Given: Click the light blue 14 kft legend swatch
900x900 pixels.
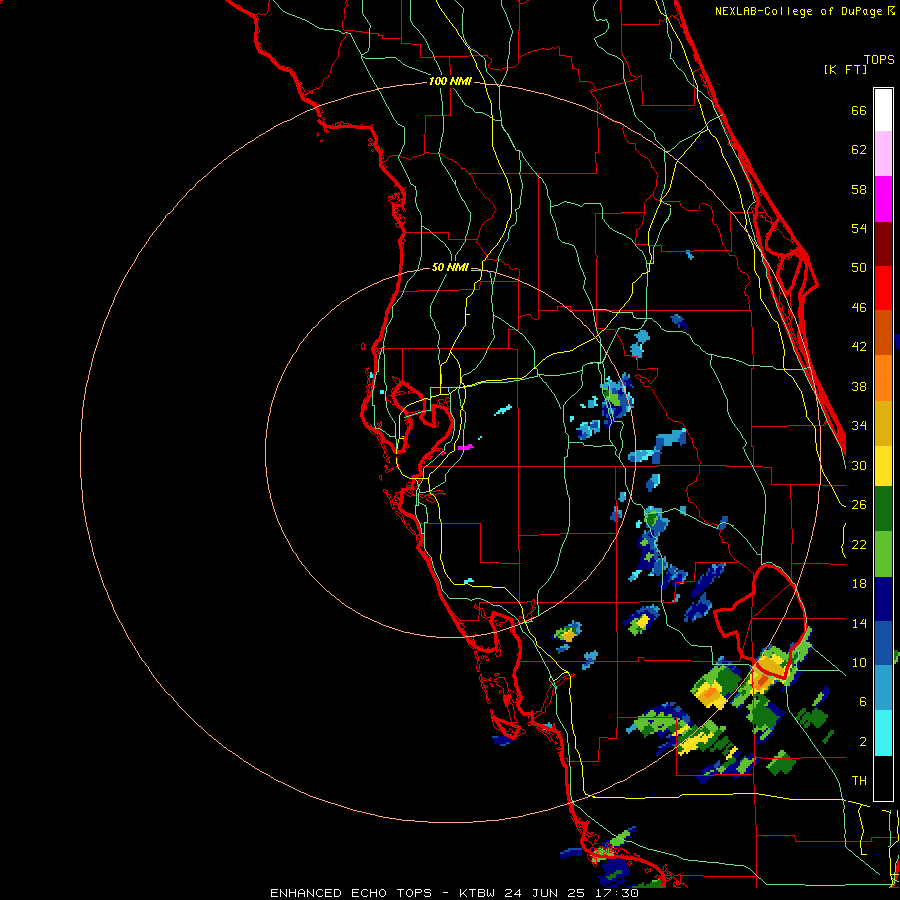Looking at the screenshot, I should pyautogui.click(x=883, y=688).
